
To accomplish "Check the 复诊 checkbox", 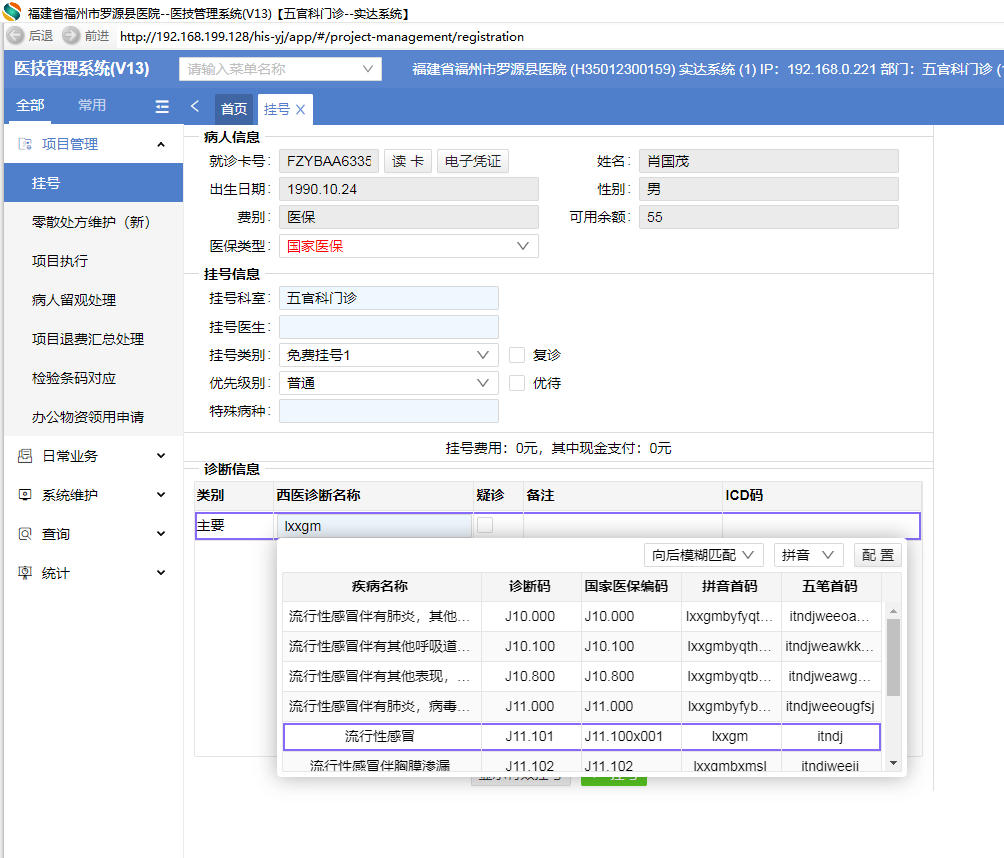I will pos(517,355).
